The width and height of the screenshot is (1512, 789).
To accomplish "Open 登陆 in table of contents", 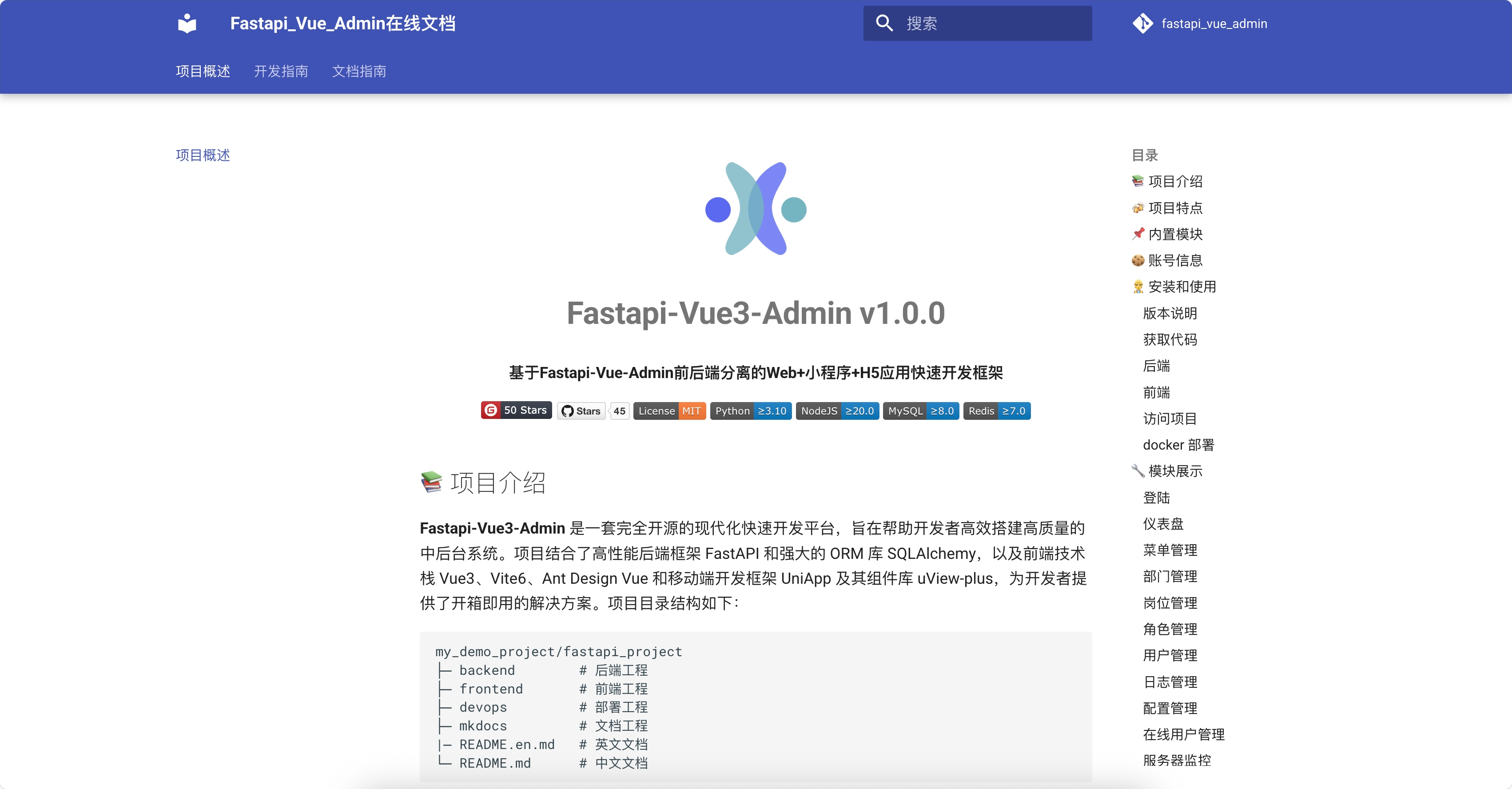I will coord(1156,498).
